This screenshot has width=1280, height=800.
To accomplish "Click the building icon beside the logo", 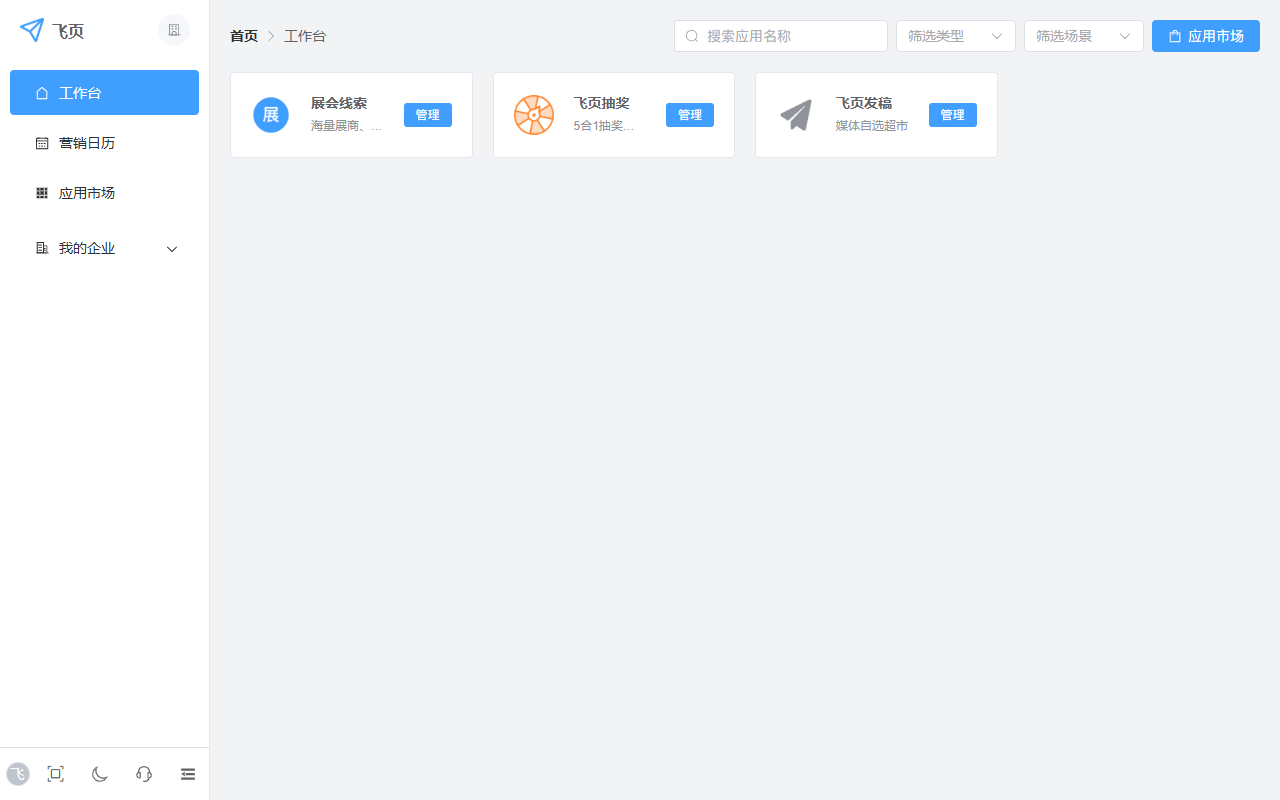I will pos(173,30).
